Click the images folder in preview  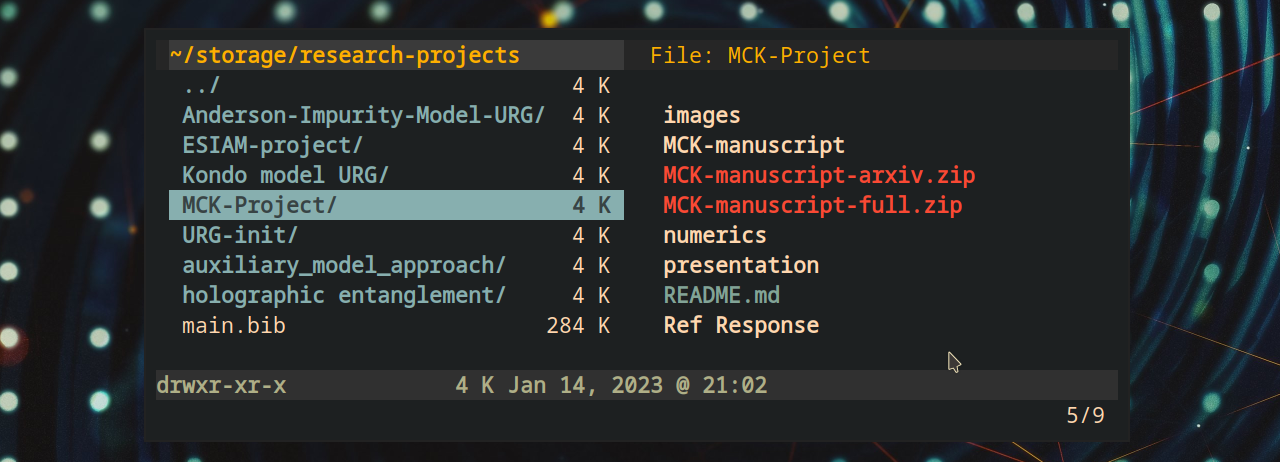point(702,116)
